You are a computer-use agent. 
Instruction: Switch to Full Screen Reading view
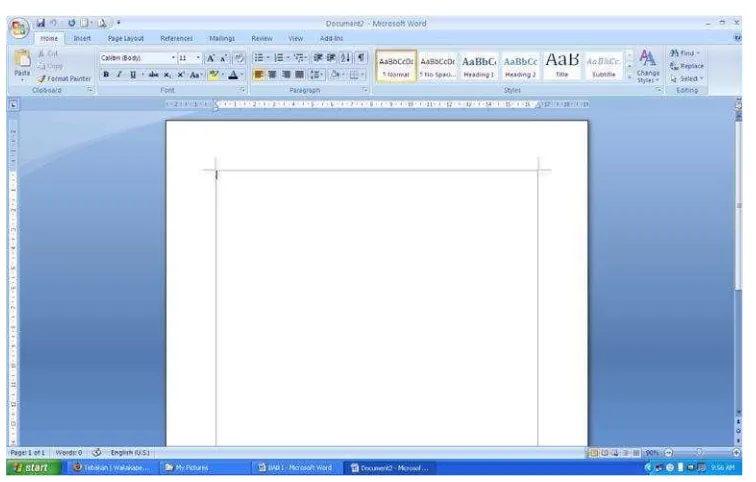coord(605,453)
